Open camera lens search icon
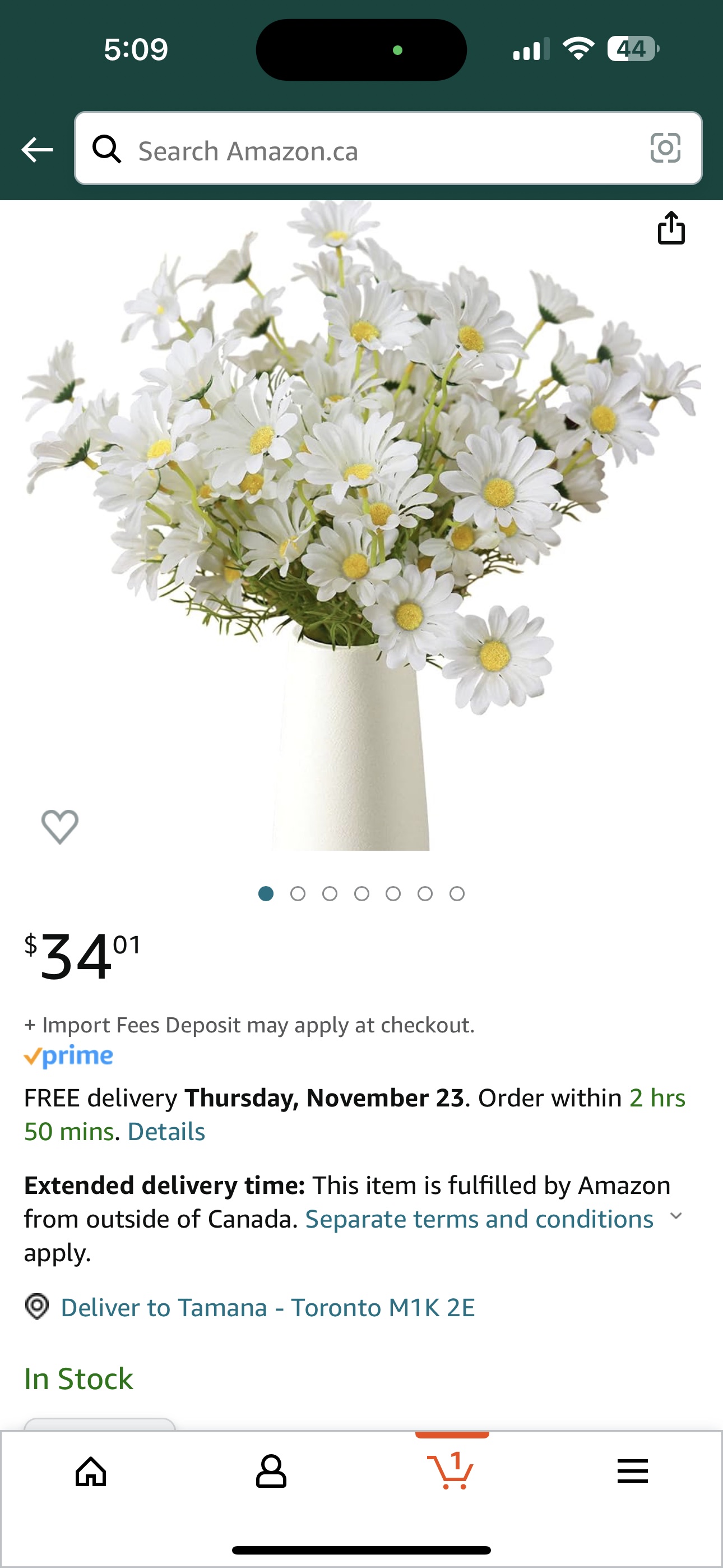The height and width of the screenshot is (1568, 723). tap(665, 148)
